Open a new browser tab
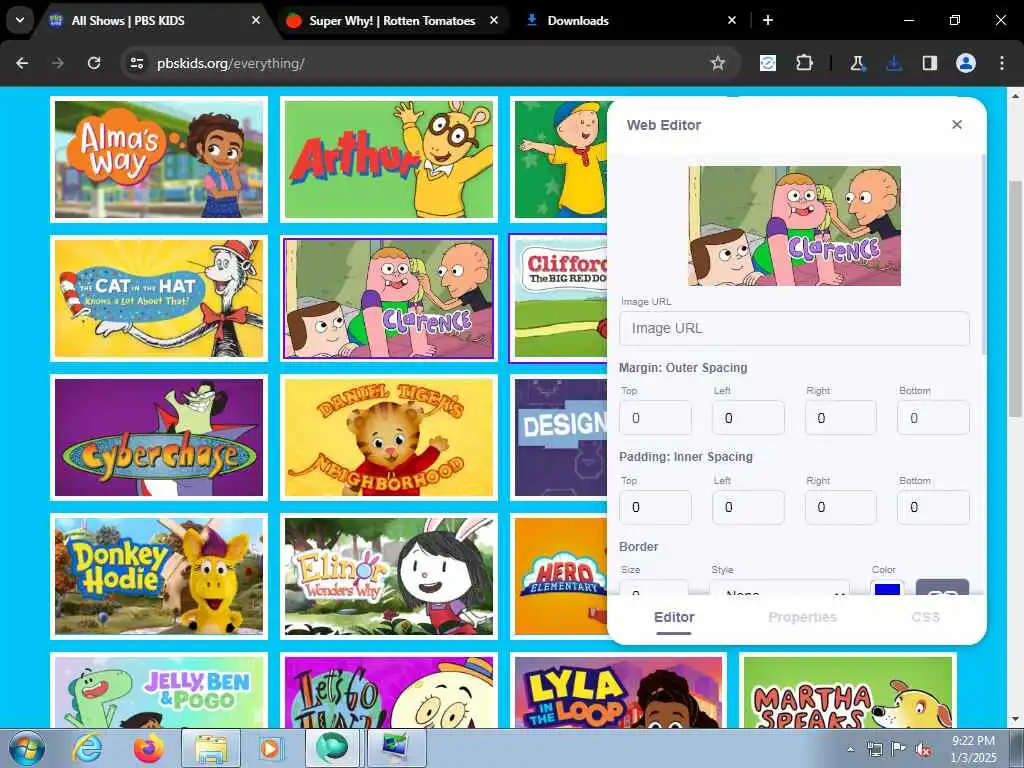1024x768 pixels. pos(768,20)
